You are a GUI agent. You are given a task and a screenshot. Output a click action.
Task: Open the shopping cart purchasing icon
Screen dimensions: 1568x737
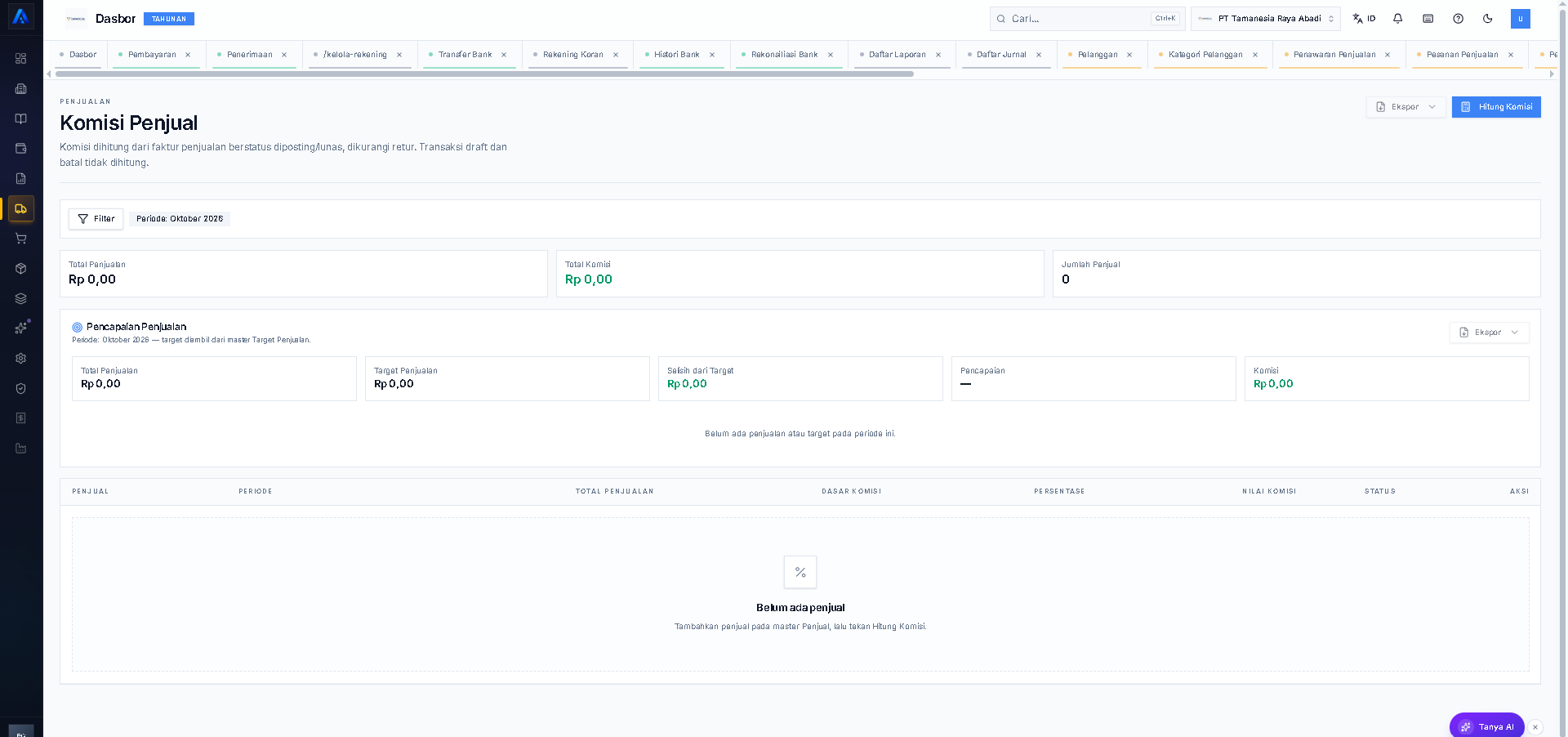(x=21, y=239)
